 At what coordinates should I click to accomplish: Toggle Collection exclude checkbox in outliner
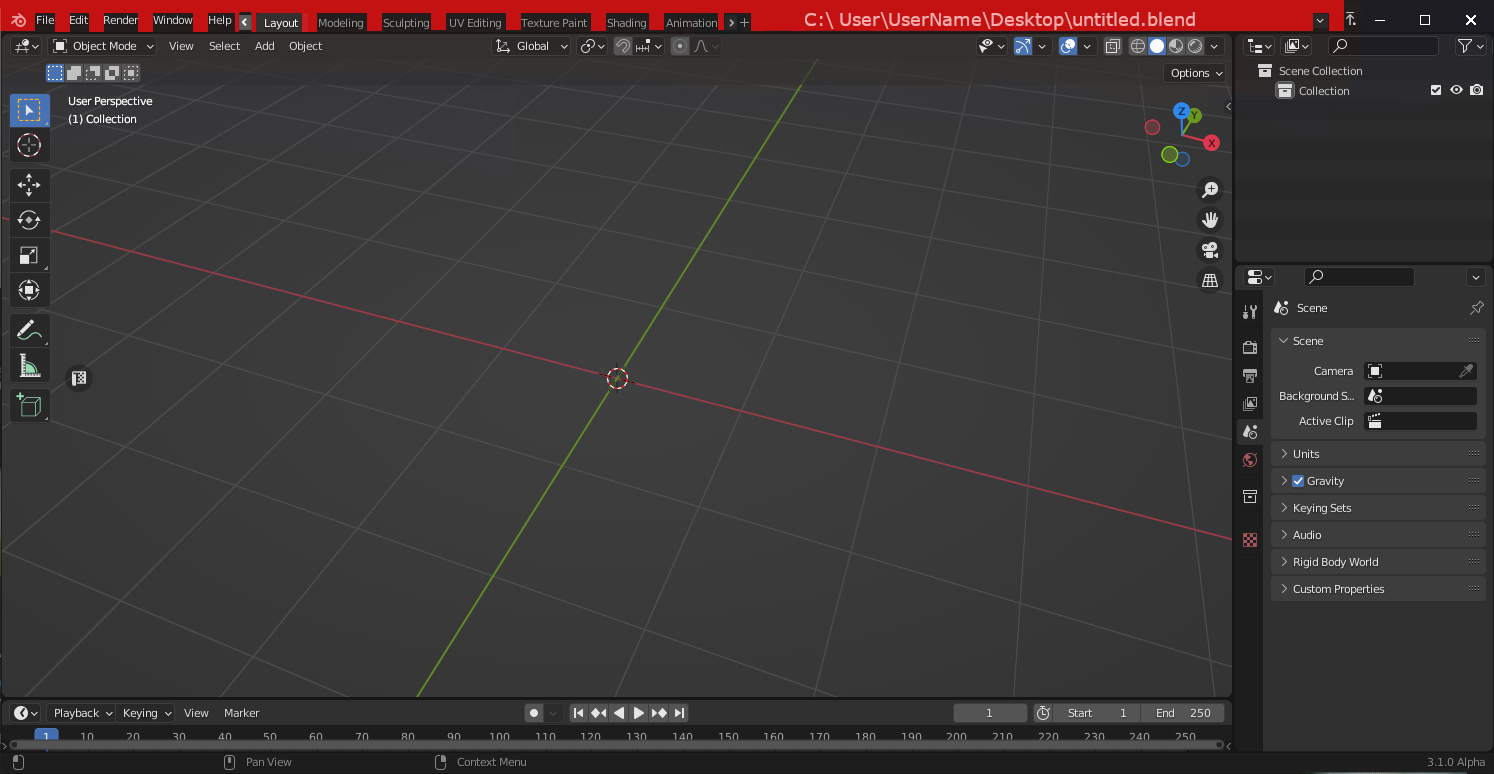pyautogui.click(x=1436, y=90)
